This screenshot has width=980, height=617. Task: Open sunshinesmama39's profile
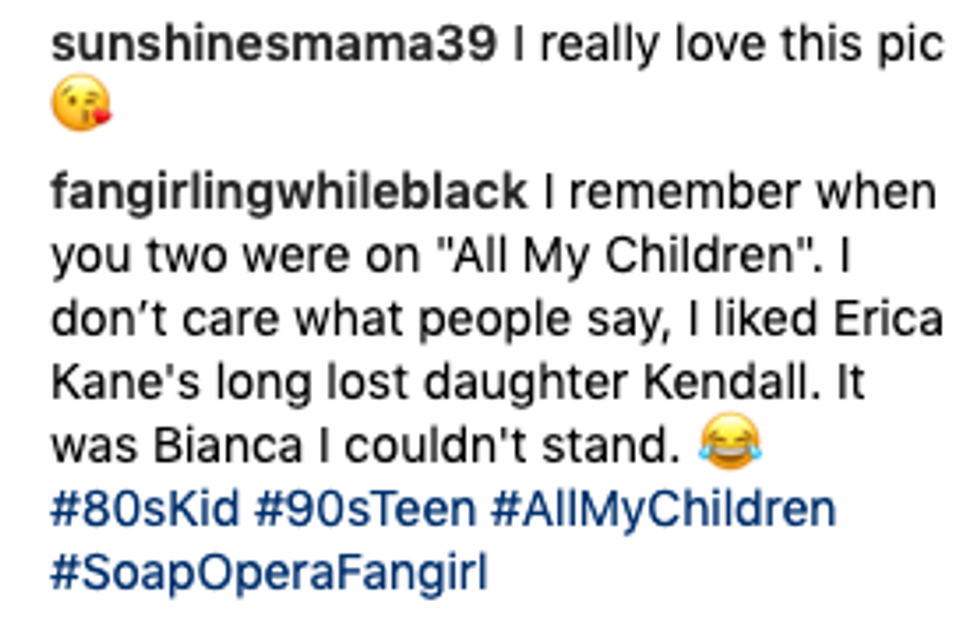tap(273, 46)
